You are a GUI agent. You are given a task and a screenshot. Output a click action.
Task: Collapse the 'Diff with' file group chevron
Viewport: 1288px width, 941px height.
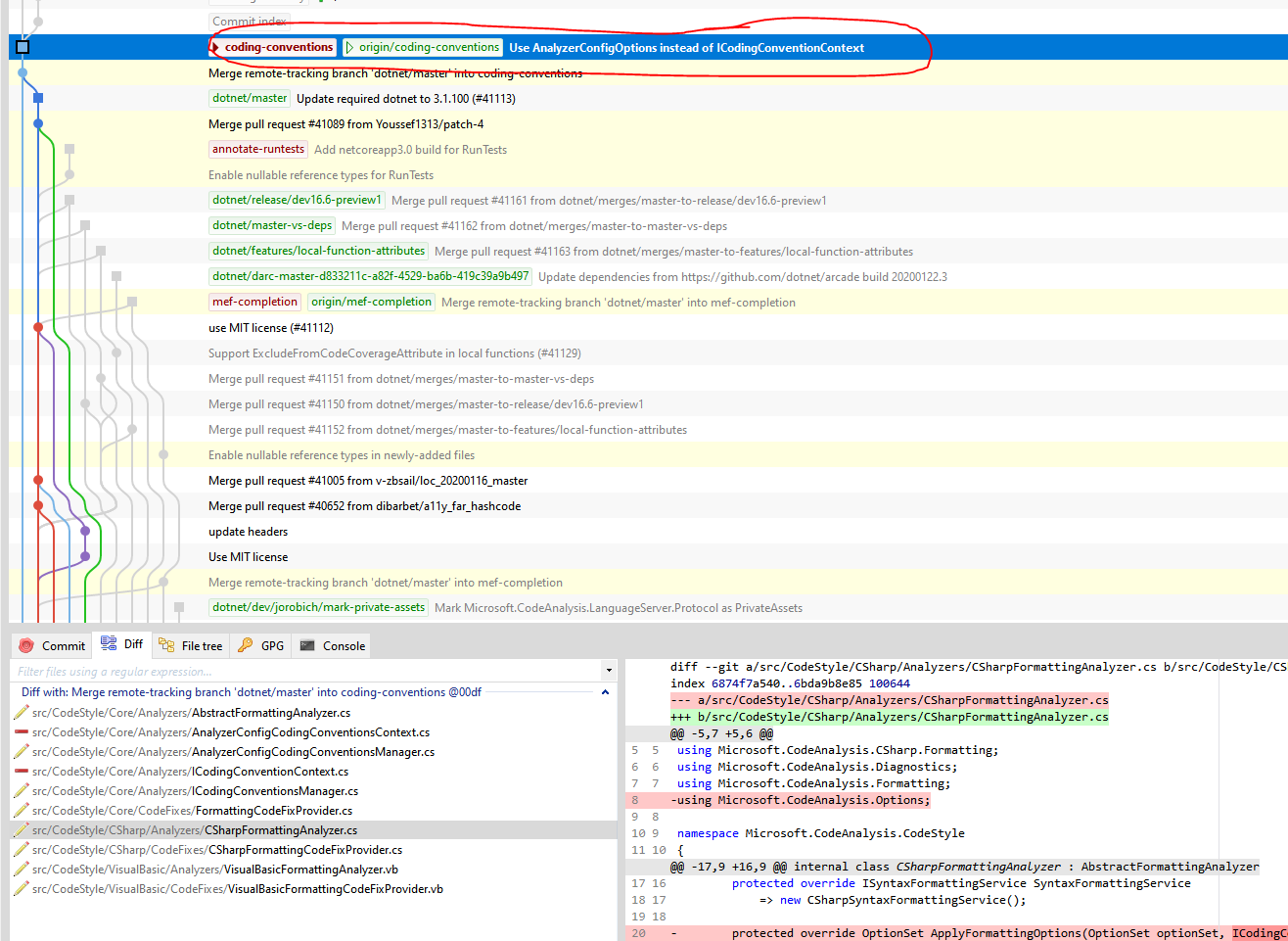point(605,691)
